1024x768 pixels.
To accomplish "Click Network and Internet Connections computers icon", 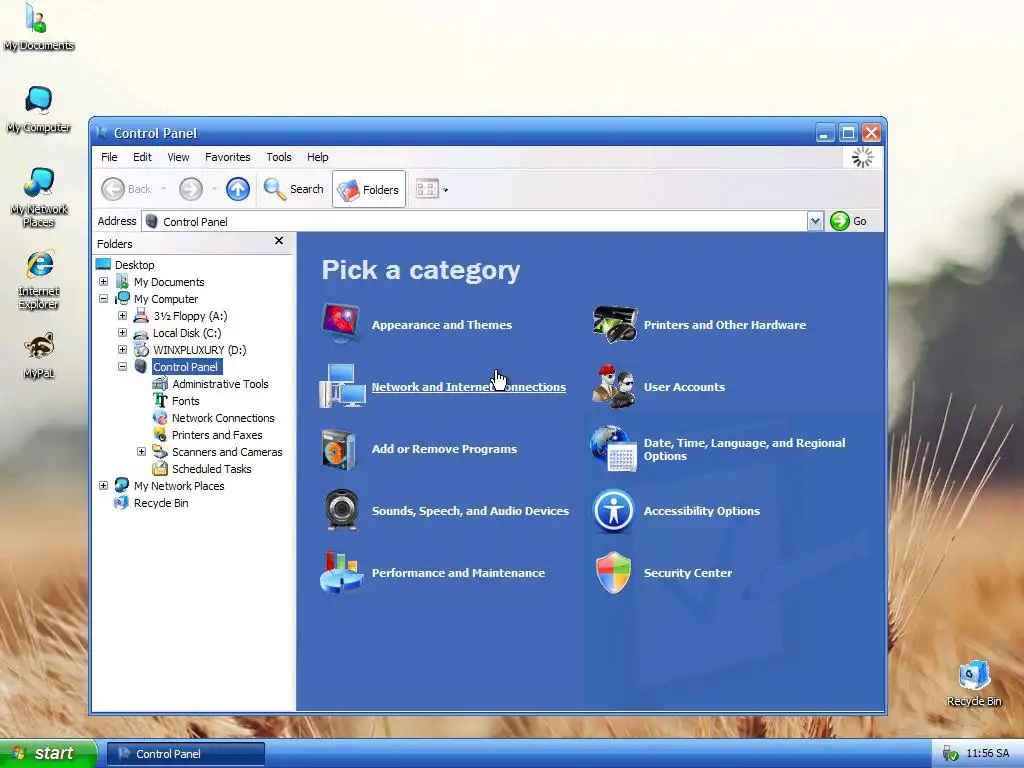I will click(x=342, y=386).
